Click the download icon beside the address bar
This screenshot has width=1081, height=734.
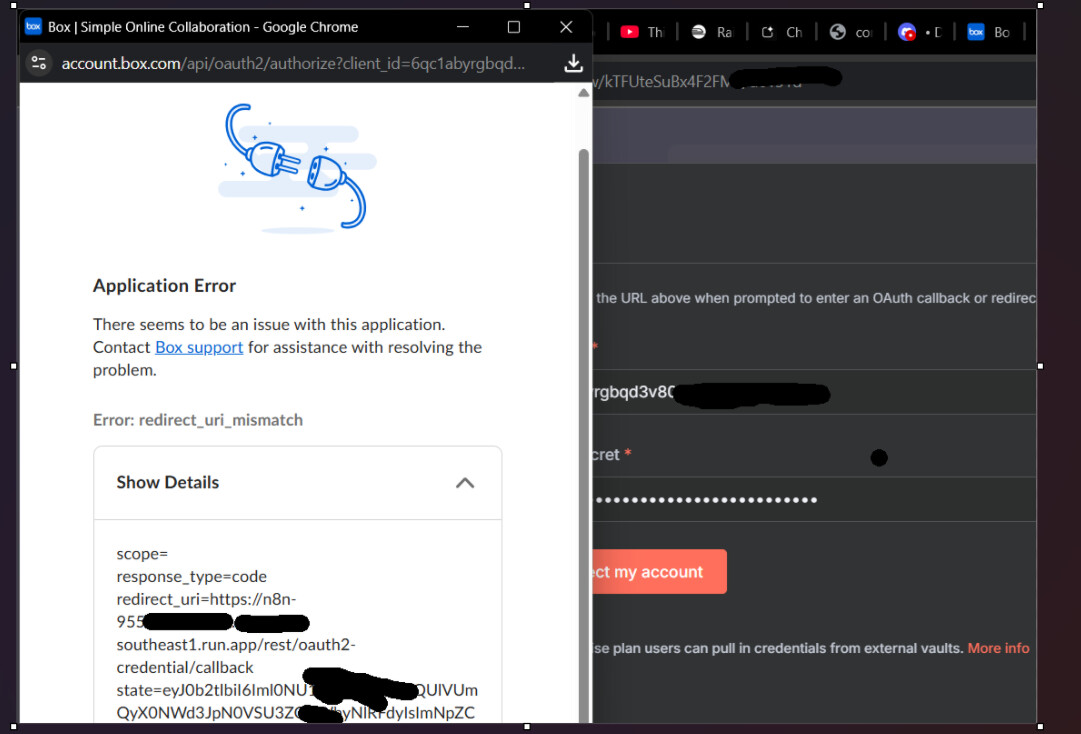point(573,62)
